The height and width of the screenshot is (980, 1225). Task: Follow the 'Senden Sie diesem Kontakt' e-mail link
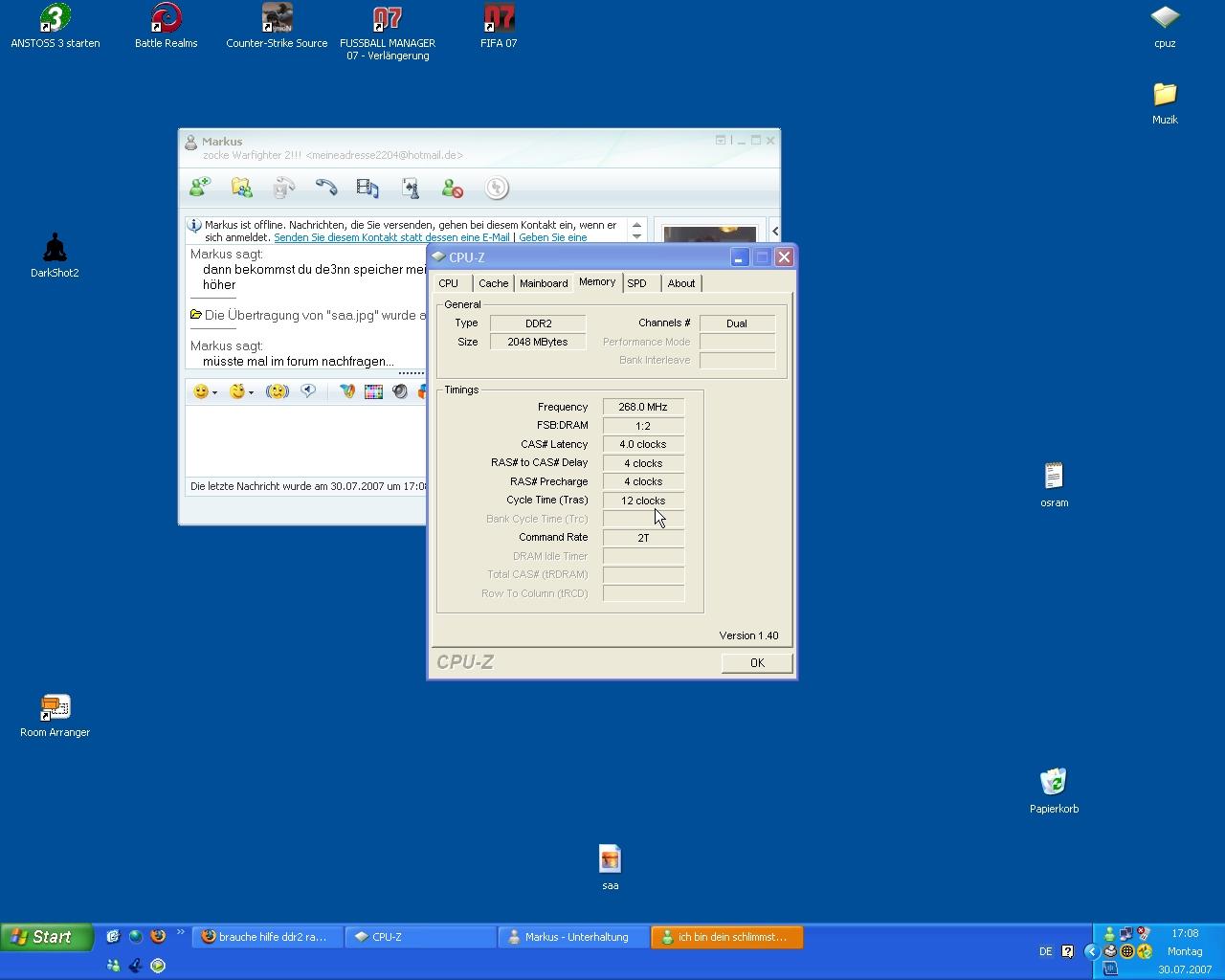(x=391, y=237)
